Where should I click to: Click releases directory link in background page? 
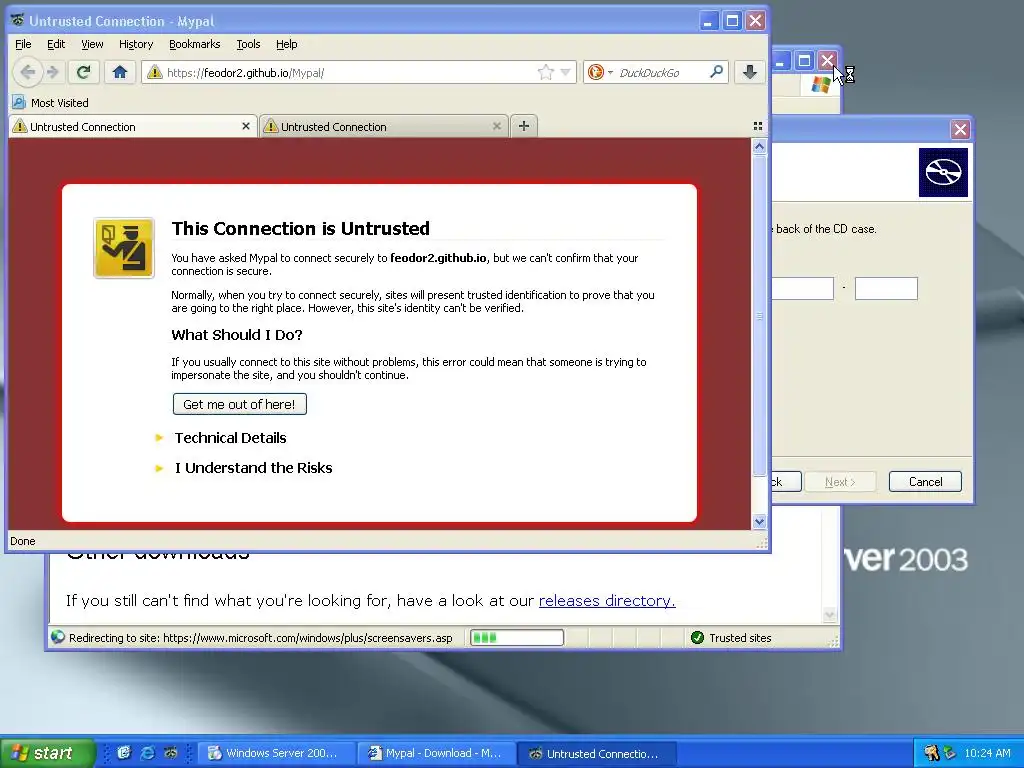point(607,600)
